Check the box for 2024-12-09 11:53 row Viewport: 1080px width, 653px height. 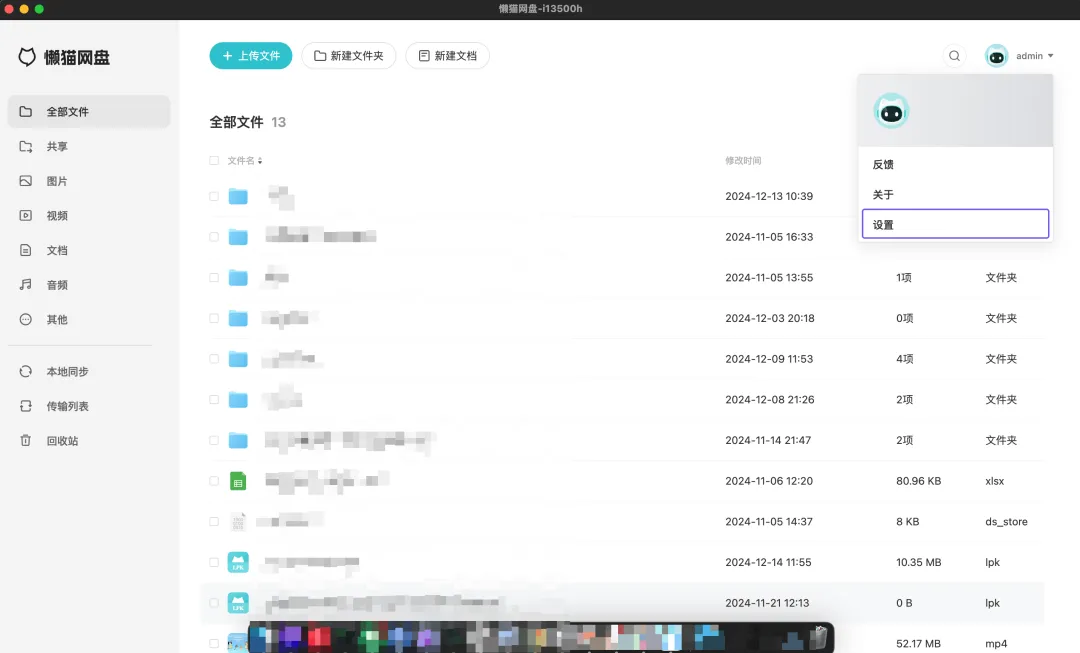[x=214, y=359]
